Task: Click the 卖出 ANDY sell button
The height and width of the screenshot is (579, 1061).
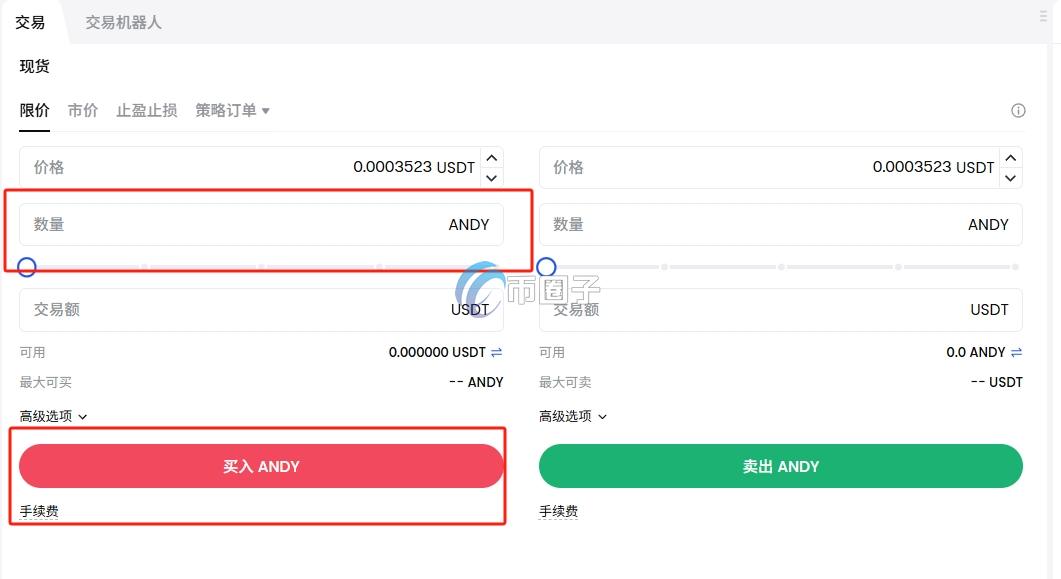Action: point(780,466)
